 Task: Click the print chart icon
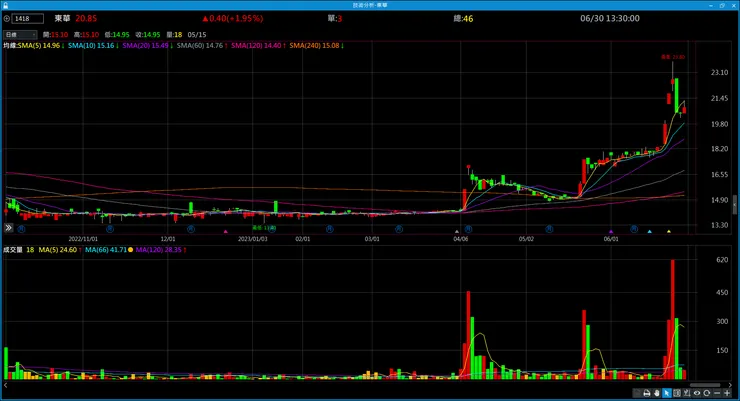(647, 393)
